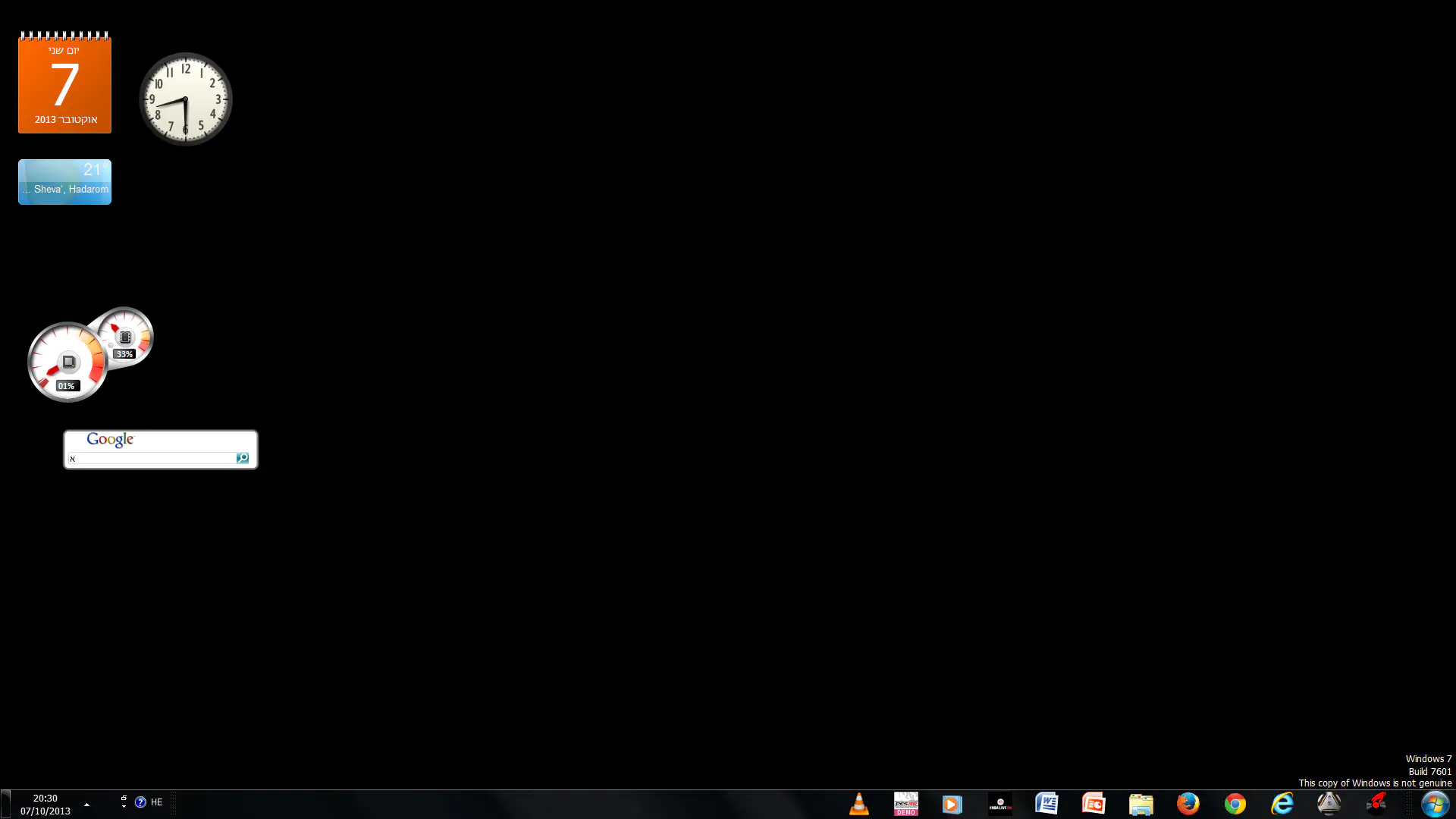The height and width of the screenshot is (819, 1456).
Task: Launch Firefox from taskbar
Action: (1188, 804)
